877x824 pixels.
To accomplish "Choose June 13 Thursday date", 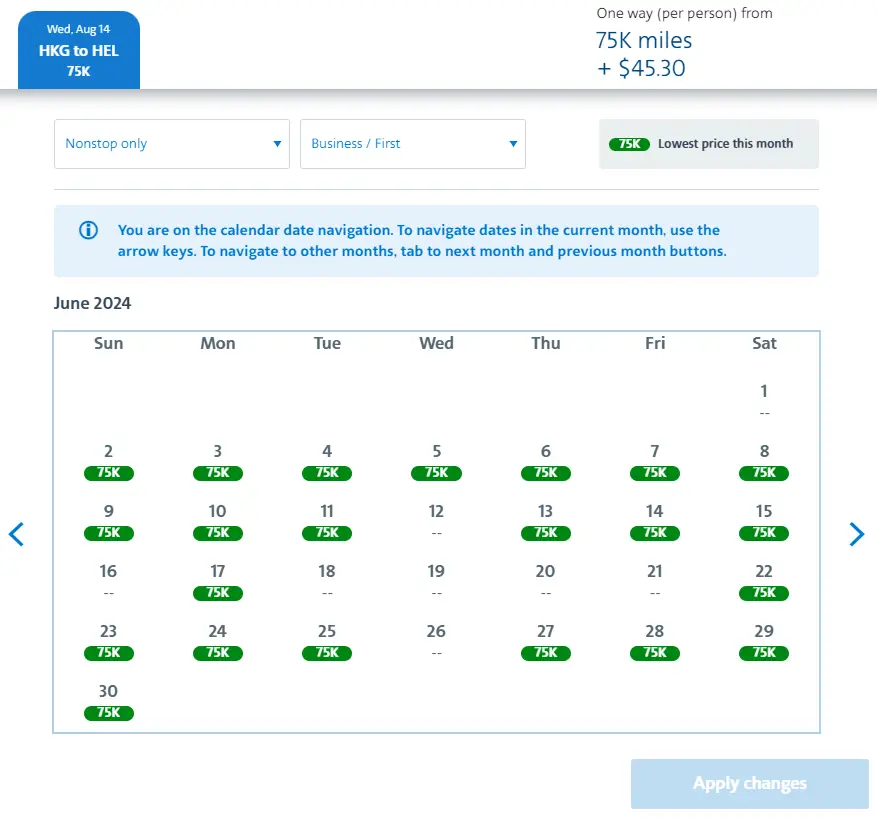I will pyautogui.click(x=545, y=521).
